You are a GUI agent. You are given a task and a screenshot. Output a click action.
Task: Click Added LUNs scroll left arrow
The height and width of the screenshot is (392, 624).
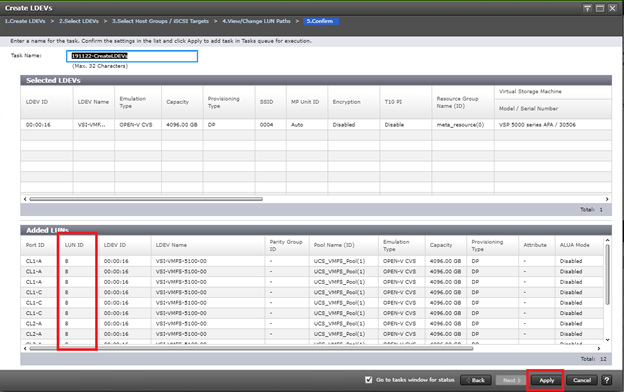pyautogui.click(x=25, y=348)
